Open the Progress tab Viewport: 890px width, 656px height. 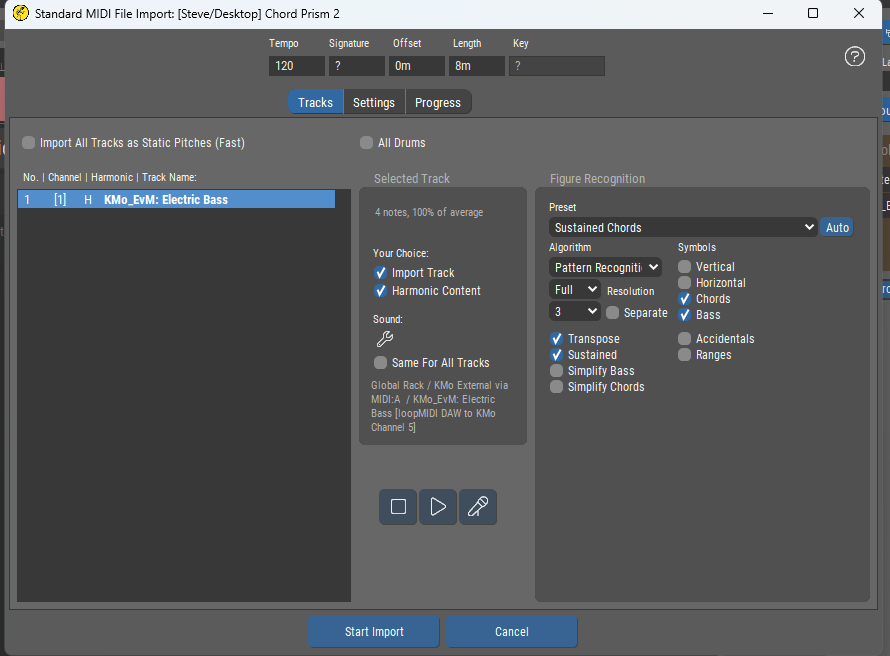coord(438,103)
